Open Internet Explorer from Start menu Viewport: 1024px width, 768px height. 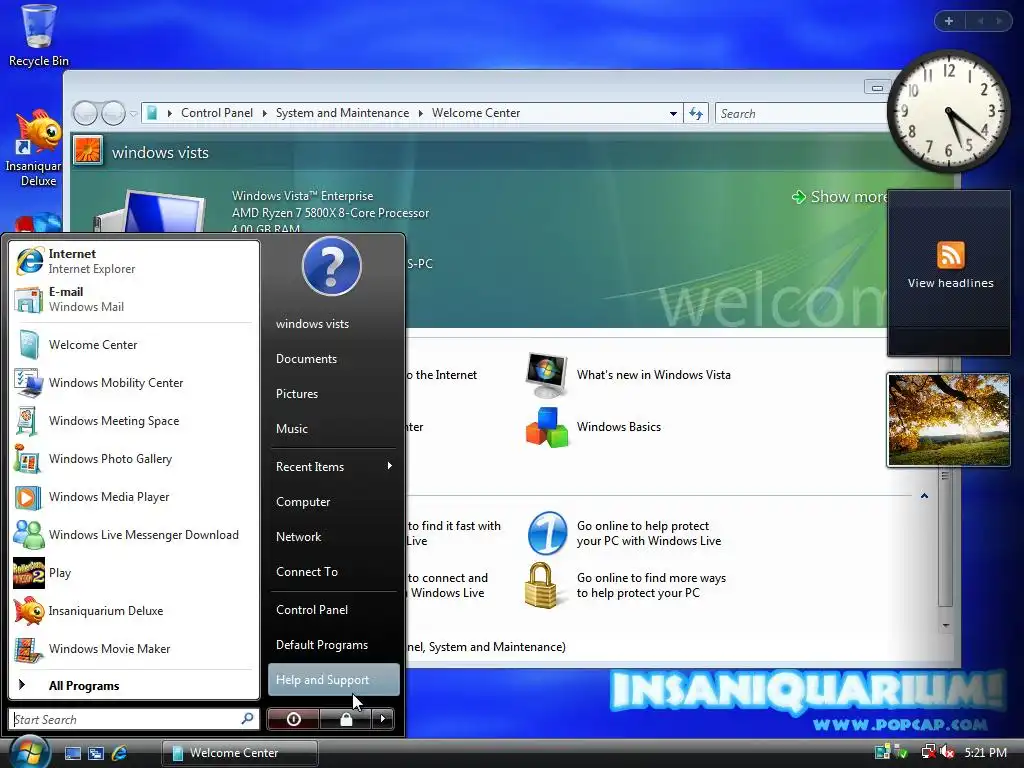(133, 261)
